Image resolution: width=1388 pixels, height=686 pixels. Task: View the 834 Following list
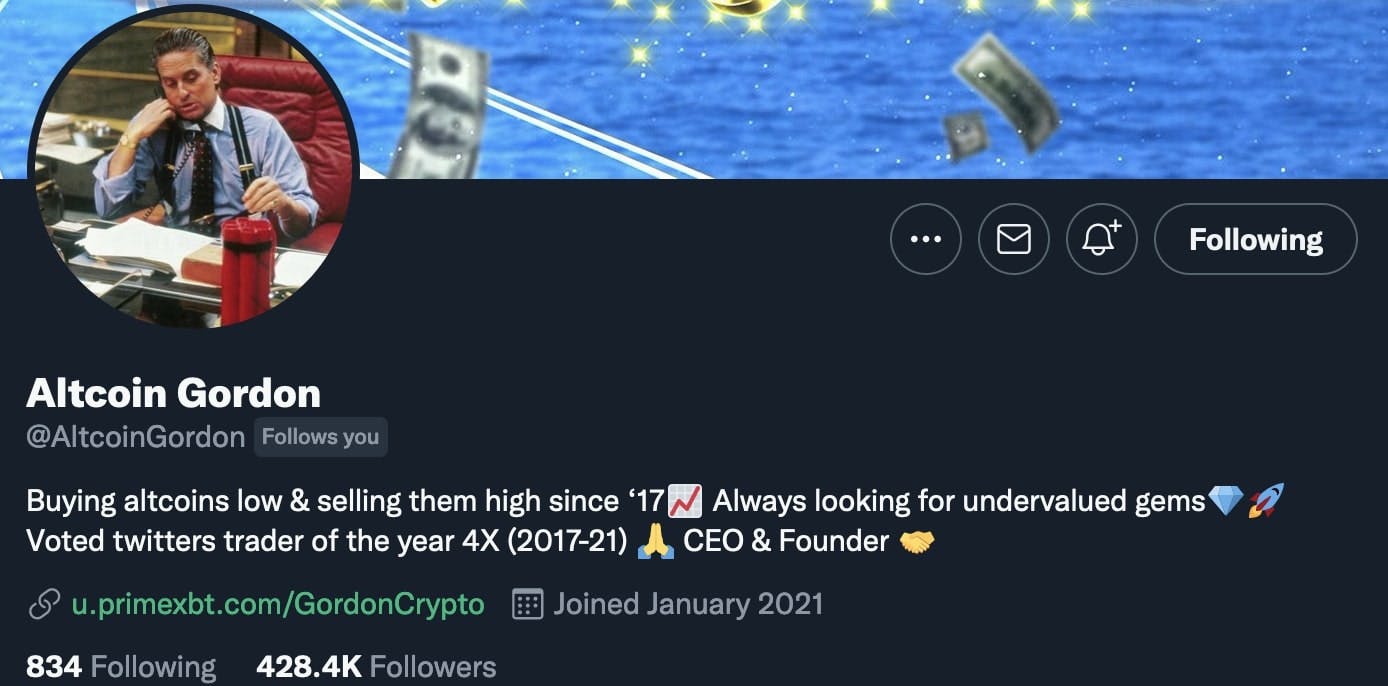[x=118, y=664]
